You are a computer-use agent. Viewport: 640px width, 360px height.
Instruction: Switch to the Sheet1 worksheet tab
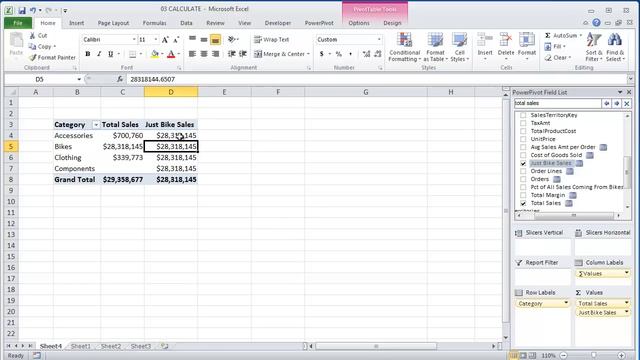coord(80,346)
